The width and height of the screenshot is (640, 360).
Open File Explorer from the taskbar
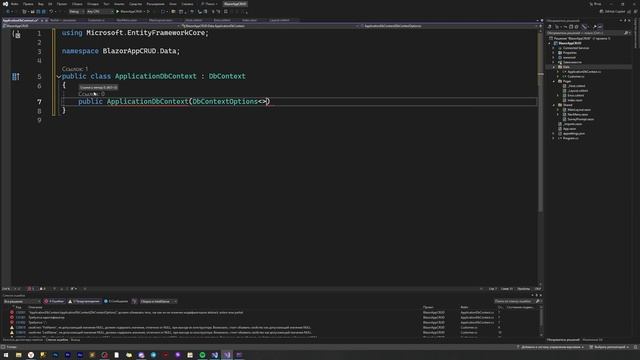19,355
